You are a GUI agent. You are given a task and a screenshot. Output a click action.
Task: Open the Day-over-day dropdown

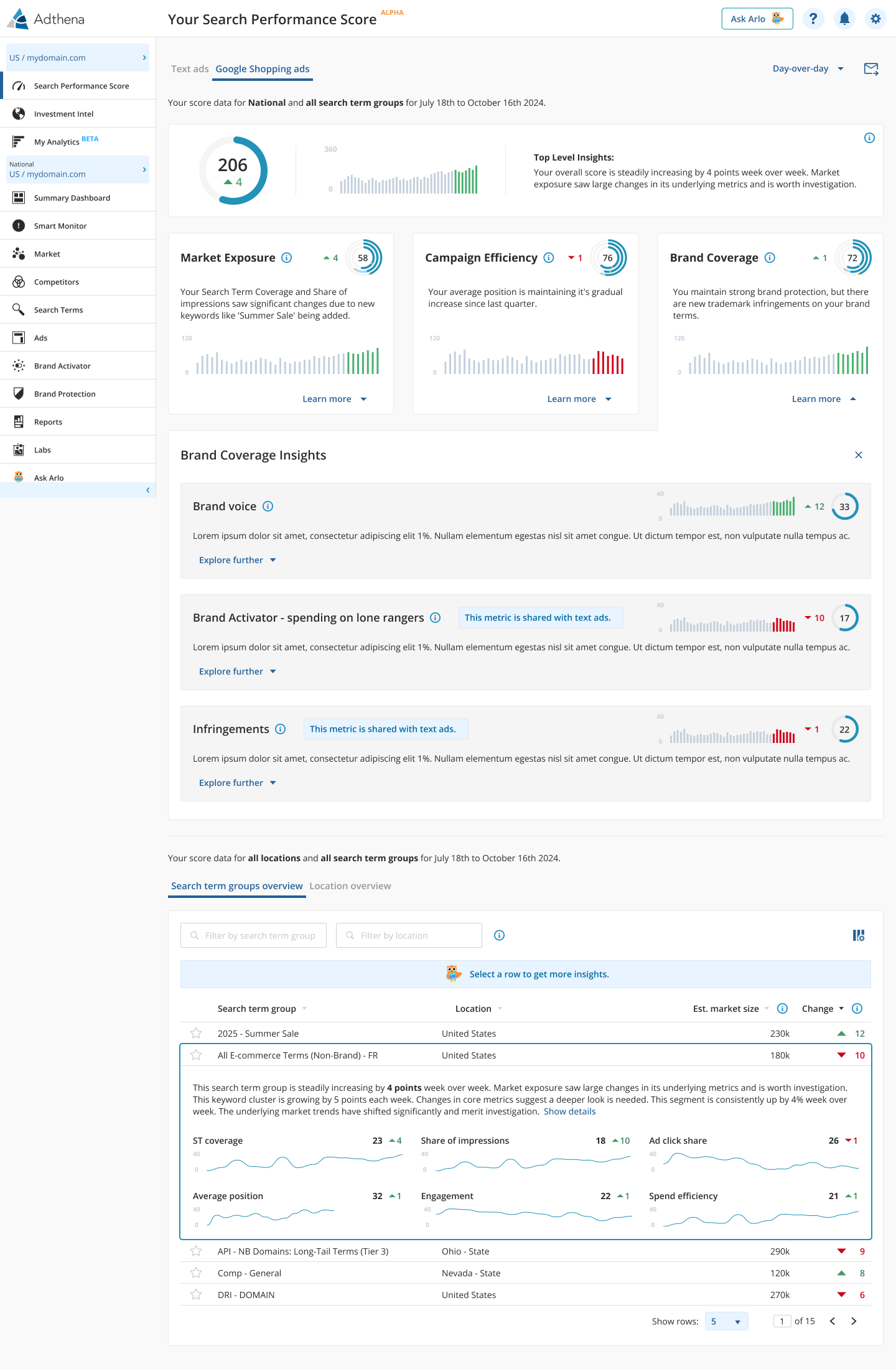click(808, 68)
